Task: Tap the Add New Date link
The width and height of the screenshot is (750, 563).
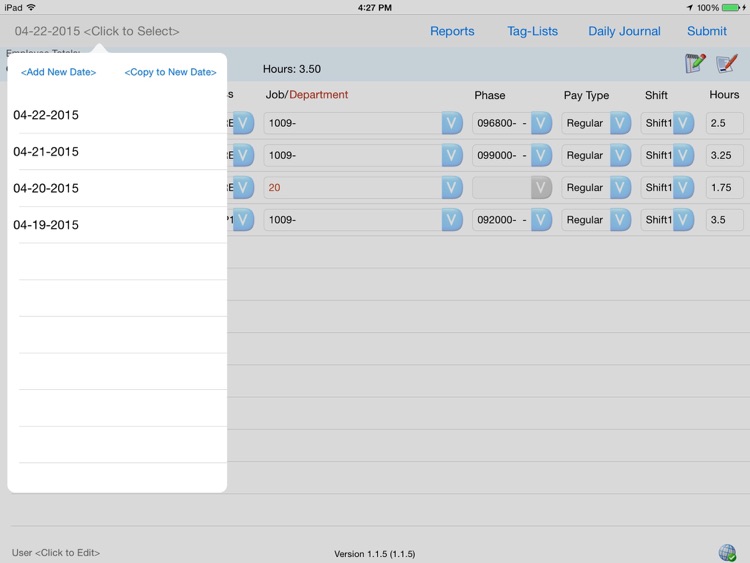Action: (x=58, y=72)
